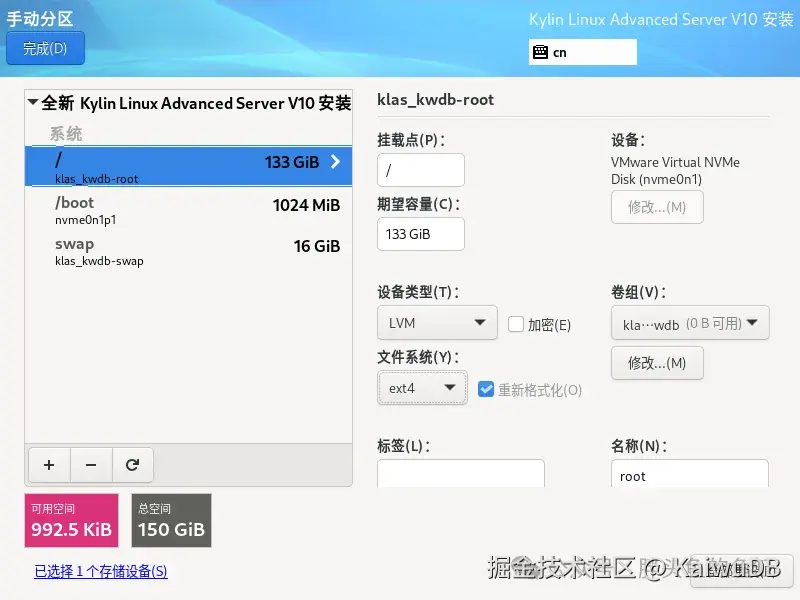Click the VMware Virtual NVMe Disk text

675,170
